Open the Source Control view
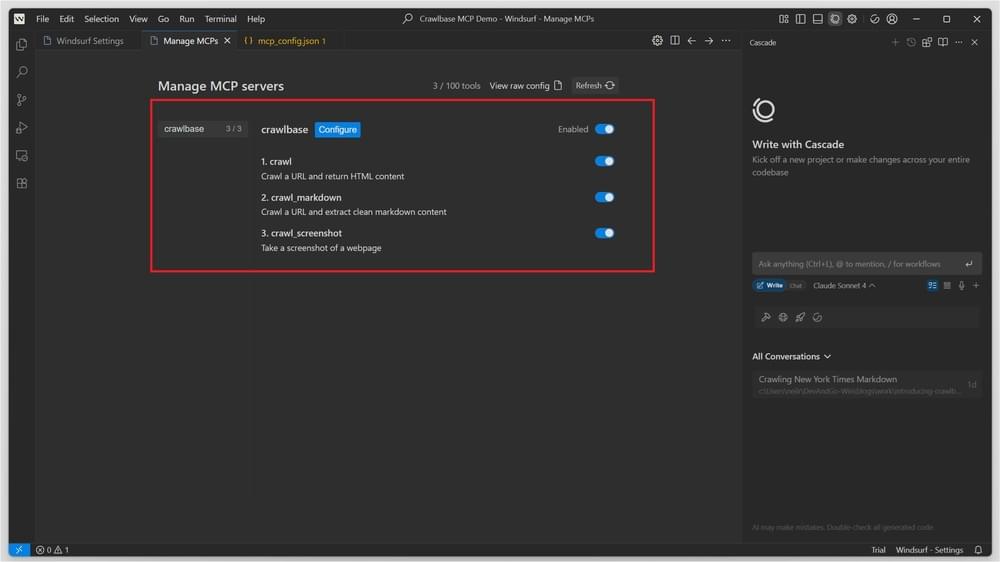This screenshot has width=1000, height=562. (21, 100)
